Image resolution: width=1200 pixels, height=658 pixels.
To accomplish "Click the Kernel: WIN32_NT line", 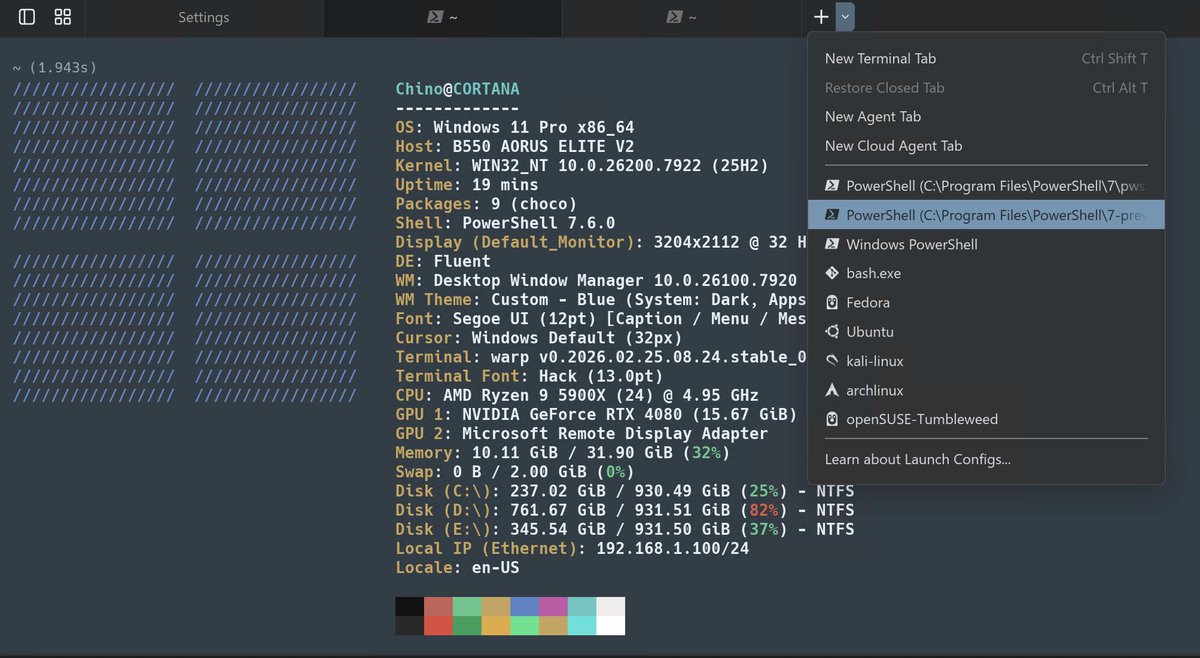I will (x=581, y=166).
